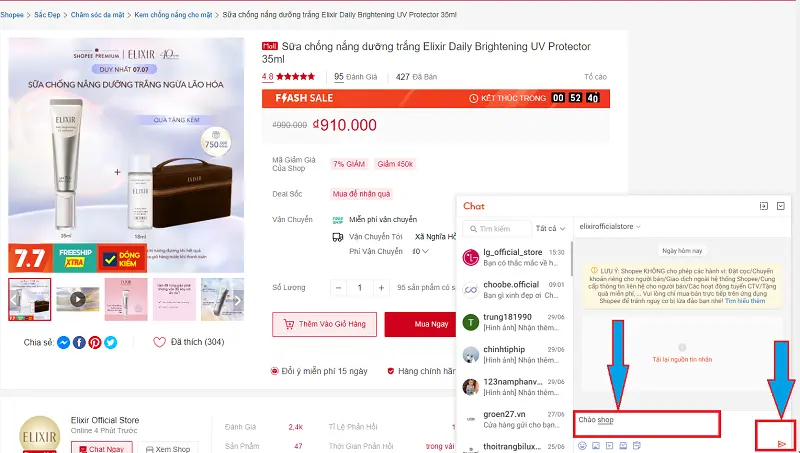The width and height of the screenshot is (800, 453).
Task: Open the emoji picker in chat
Action: pos(582,446)
